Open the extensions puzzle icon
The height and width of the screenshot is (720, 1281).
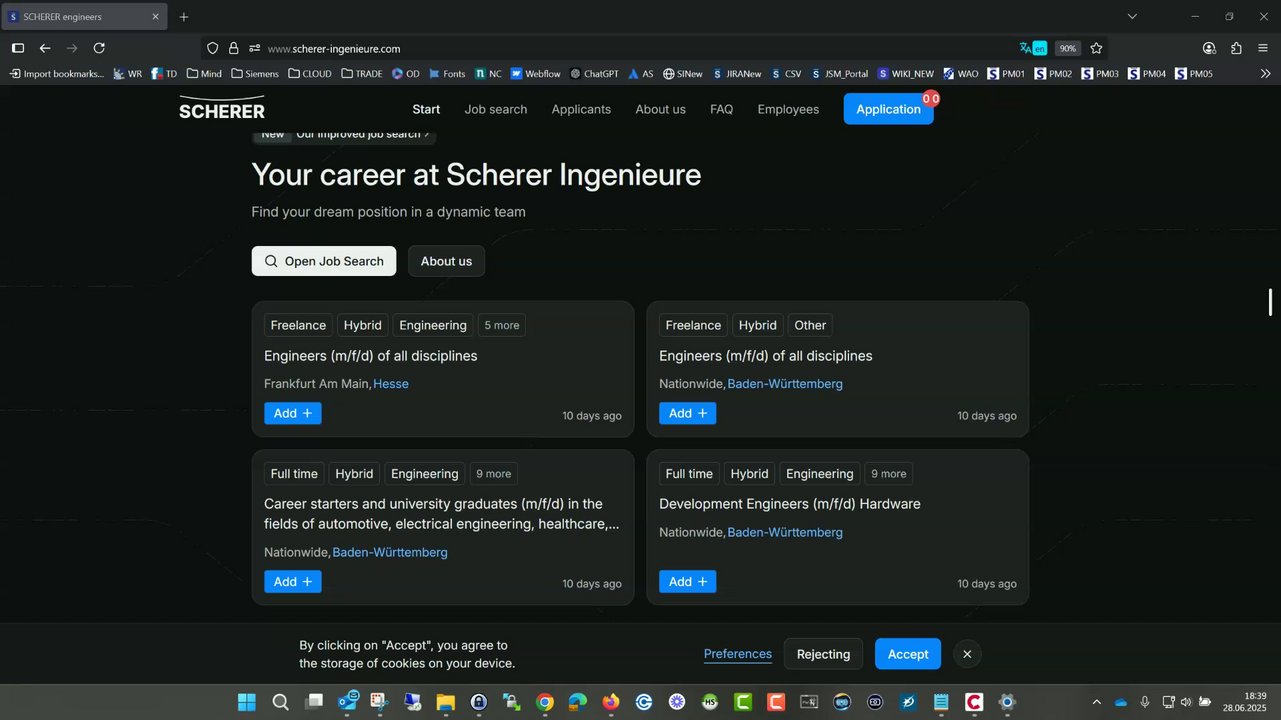pyautogui.click(x=1236, y=48)
